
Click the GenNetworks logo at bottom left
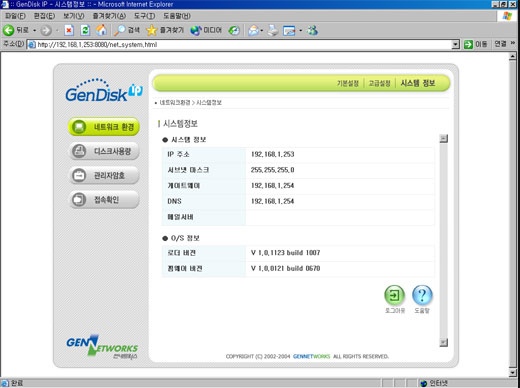102,347
